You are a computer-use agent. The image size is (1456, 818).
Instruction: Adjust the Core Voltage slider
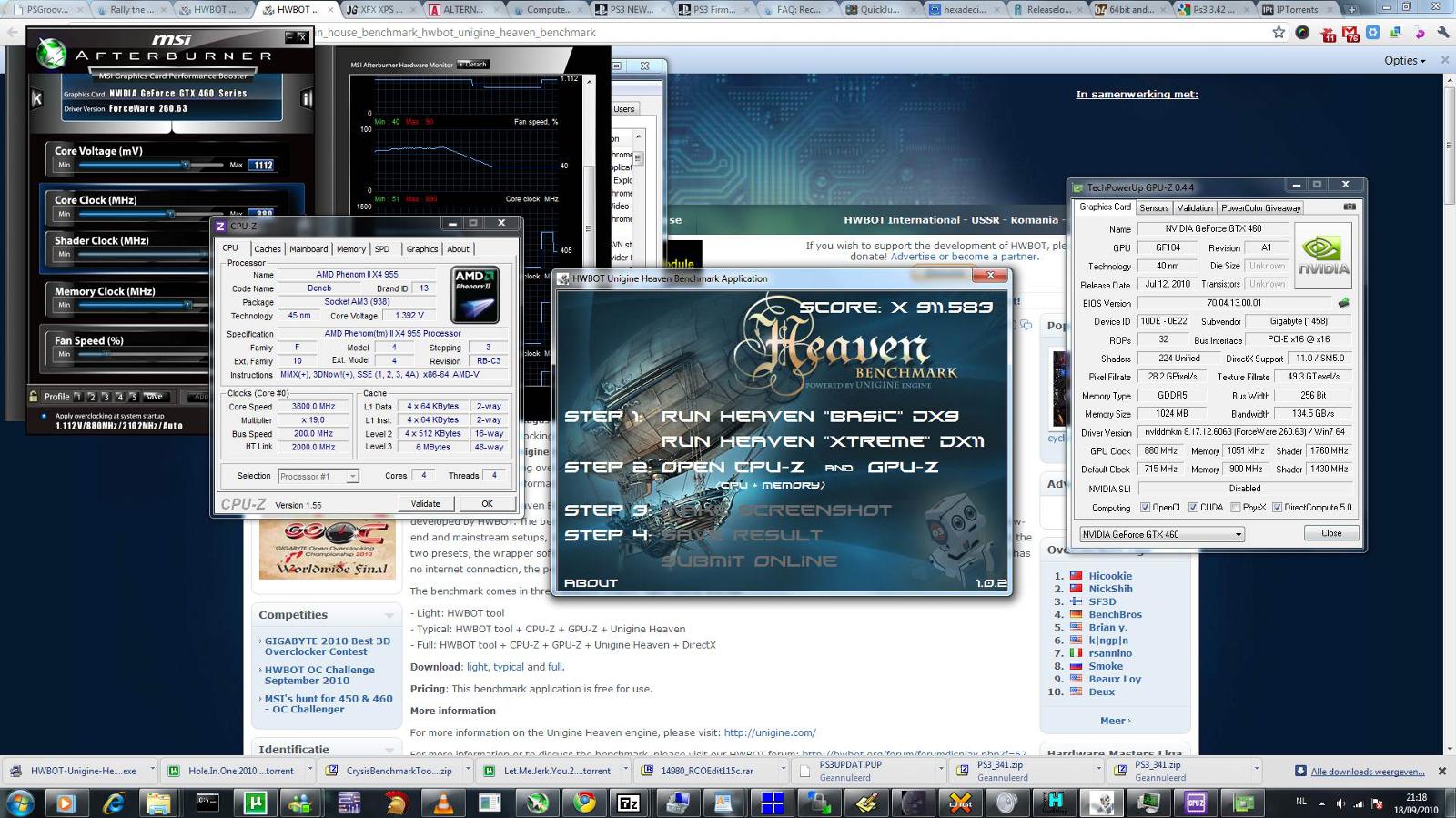point(186,165)
